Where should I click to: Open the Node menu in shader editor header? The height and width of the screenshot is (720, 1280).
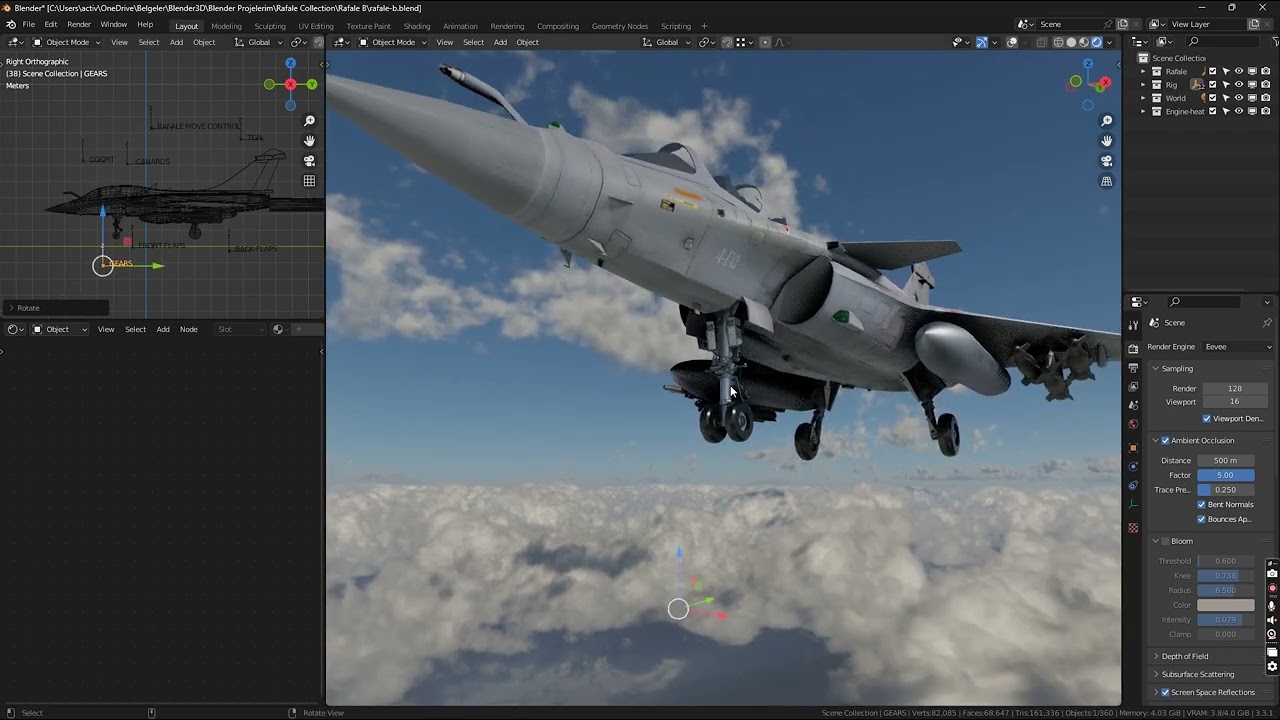(x=188, y=329)
